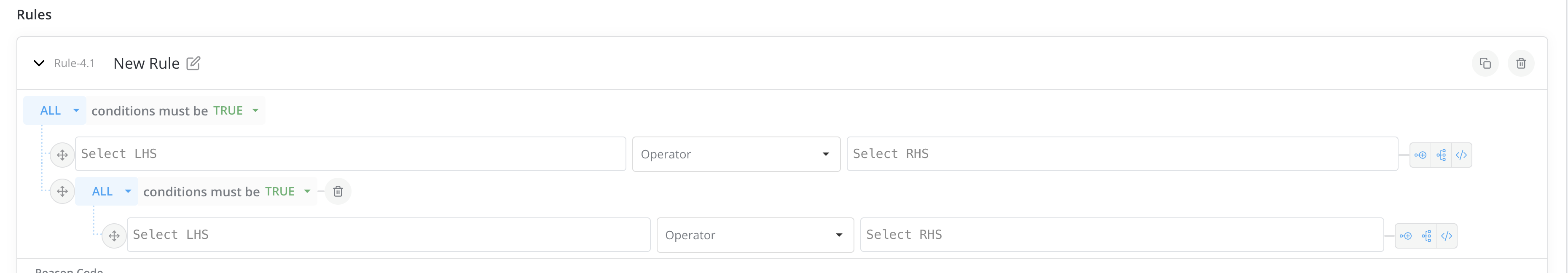
Task: Delete Rule-4.1 with the top-right trash icon
Action: [x=1520, y=63]
